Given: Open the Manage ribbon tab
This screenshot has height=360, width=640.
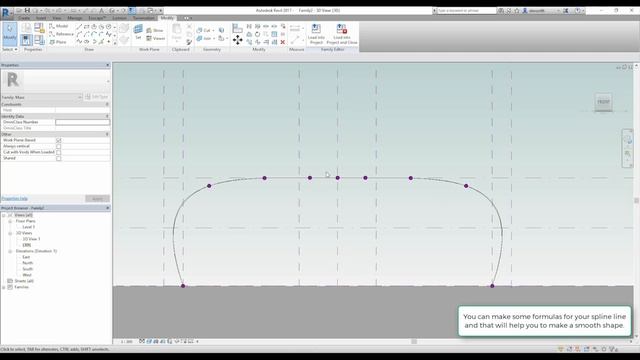Looking at the screenshot, I should [x=74, y=18].
